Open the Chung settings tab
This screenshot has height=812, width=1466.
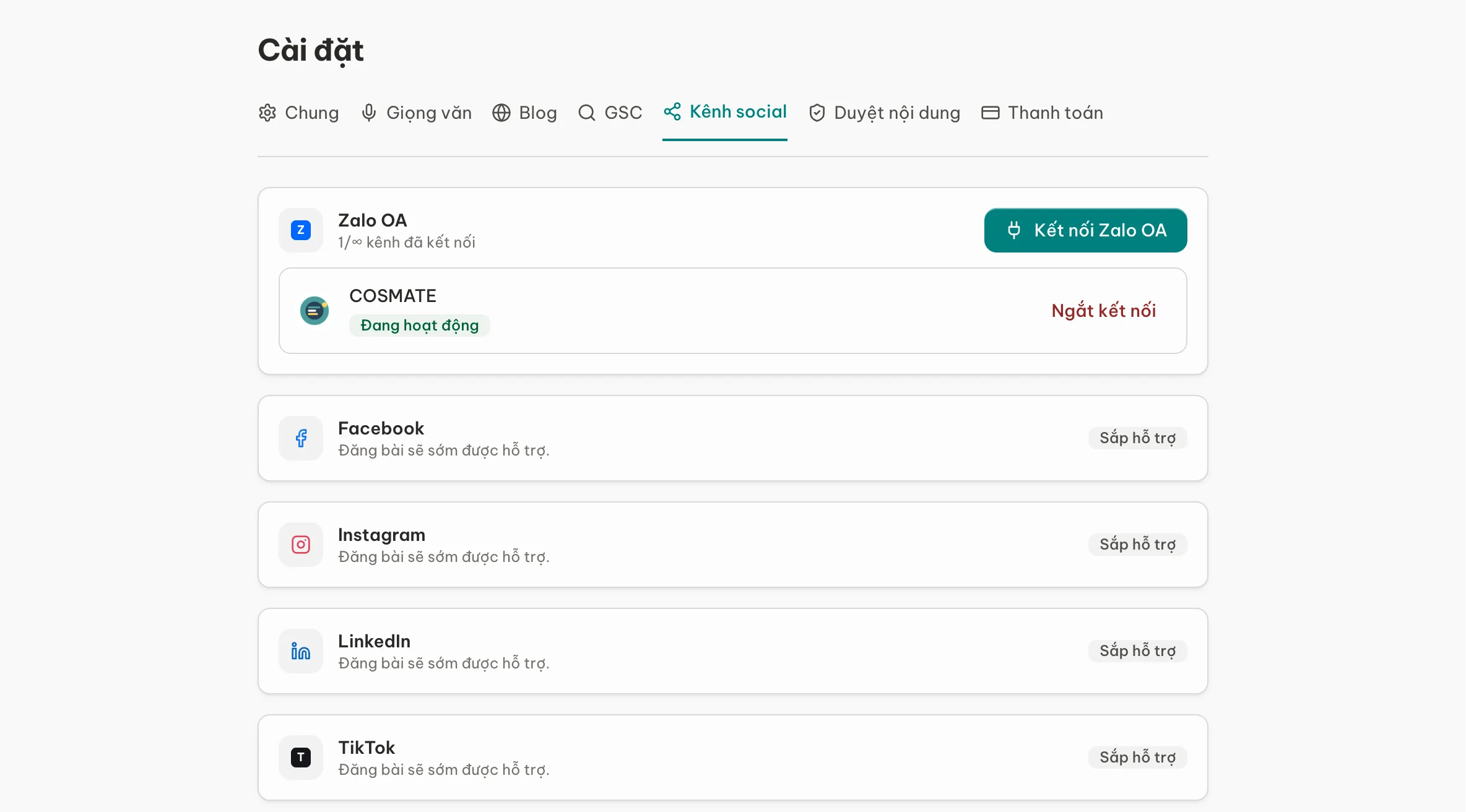pos(298,113)
